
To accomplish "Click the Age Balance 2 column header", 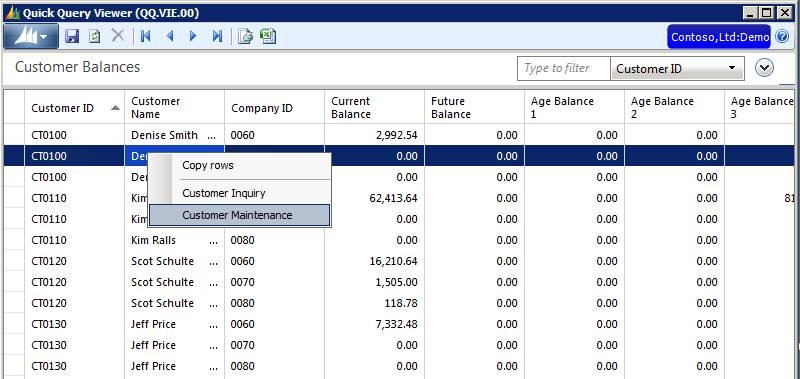I will 674,108.
